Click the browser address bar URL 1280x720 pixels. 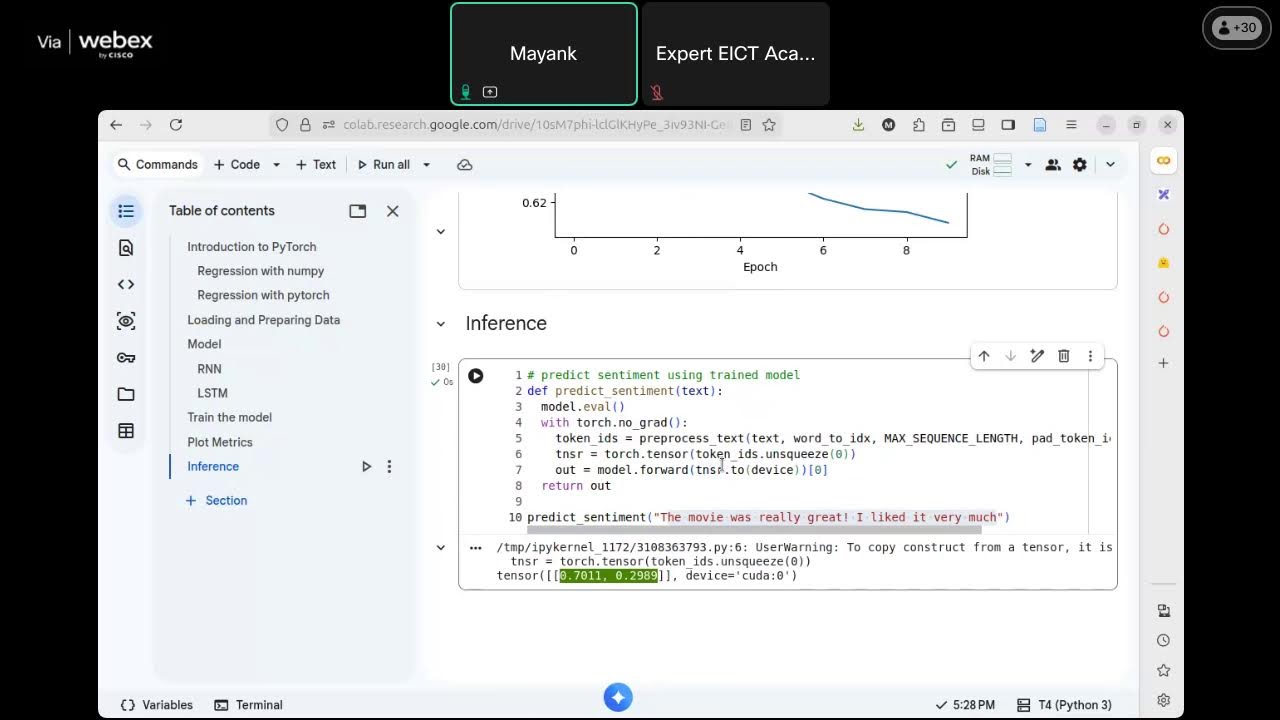[x=537, y=125]
